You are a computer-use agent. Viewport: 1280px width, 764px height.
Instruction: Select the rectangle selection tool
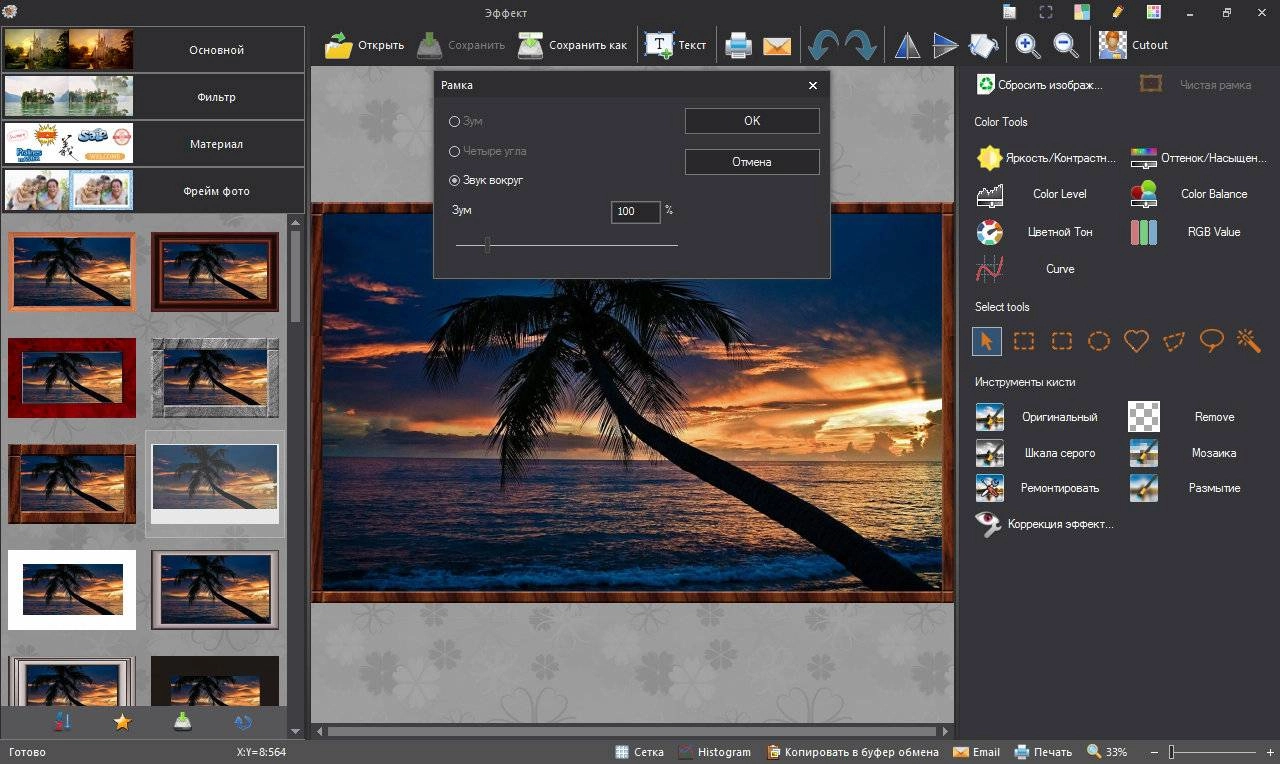1024,341
